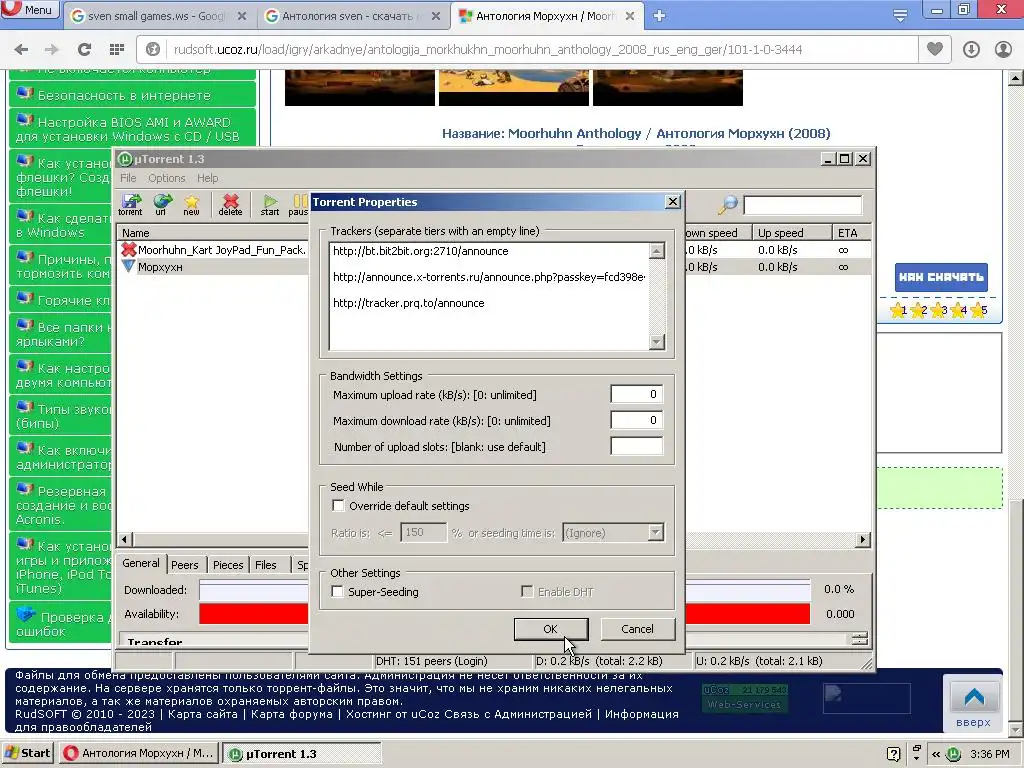The image size is (1024, 768).
Task: Click the Number of upload slots field
Action: coord(636,447)
